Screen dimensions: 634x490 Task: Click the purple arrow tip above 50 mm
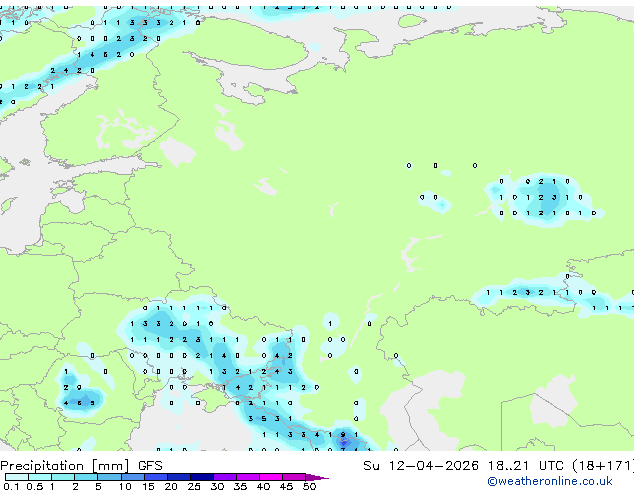(317, 477)
